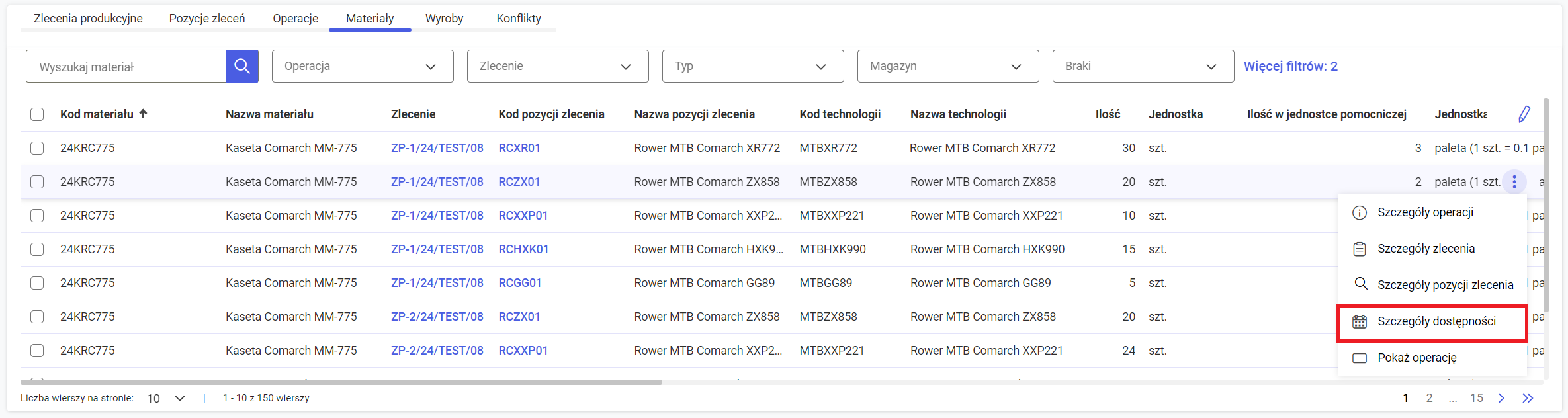Click the magnifier search button
Image resolution: width=1568 pixels, height=418 pixels.
[x=242, y=66]
